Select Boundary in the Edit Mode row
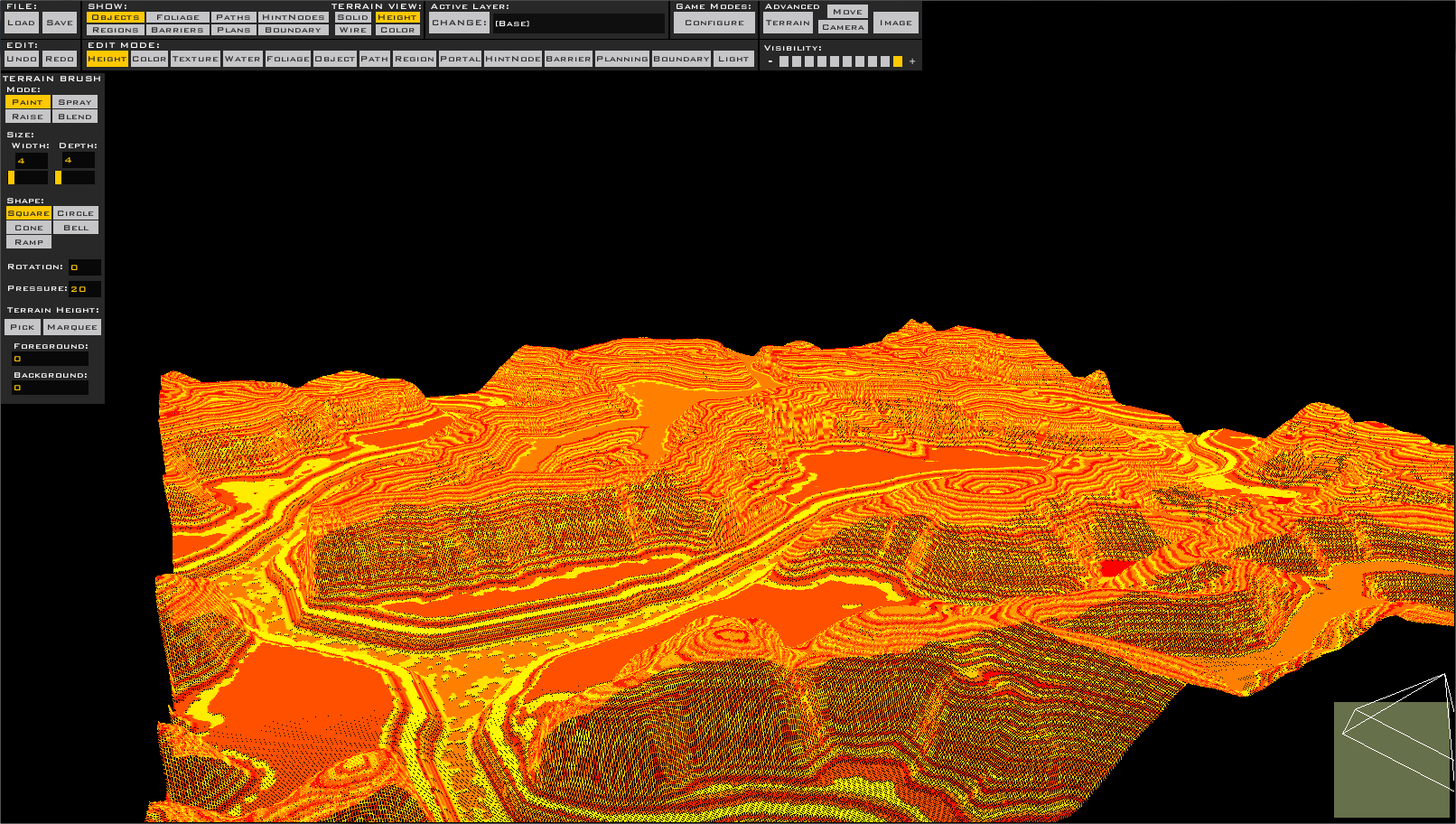 tap(682, 59)
